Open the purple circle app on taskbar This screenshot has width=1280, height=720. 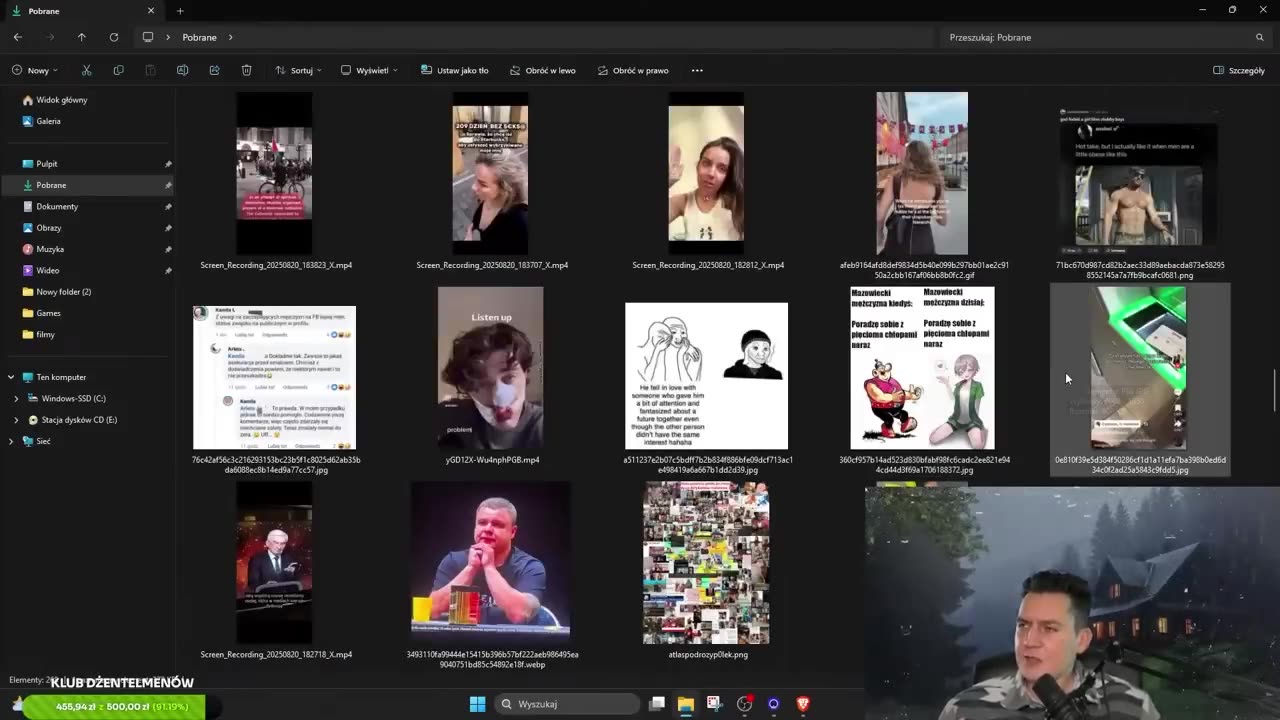coord(773,704)
